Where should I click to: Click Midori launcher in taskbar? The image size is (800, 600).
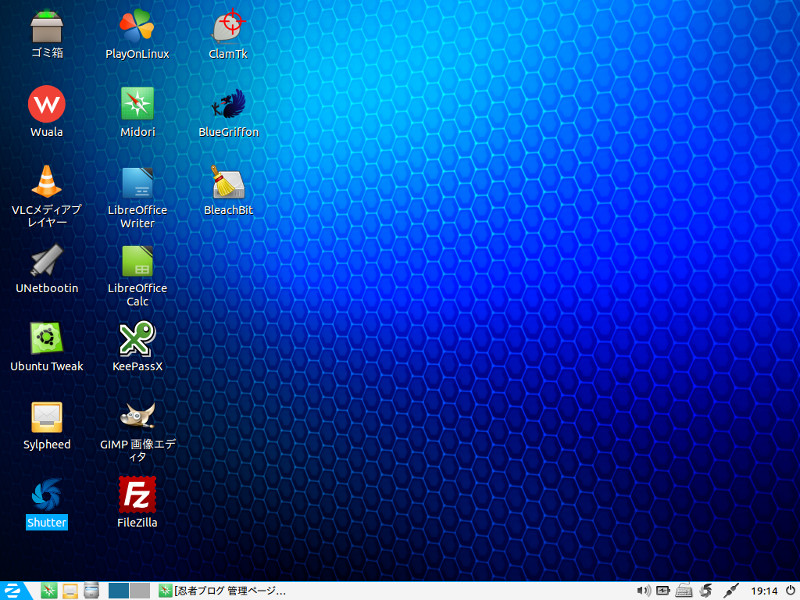[x=49, y=591]
